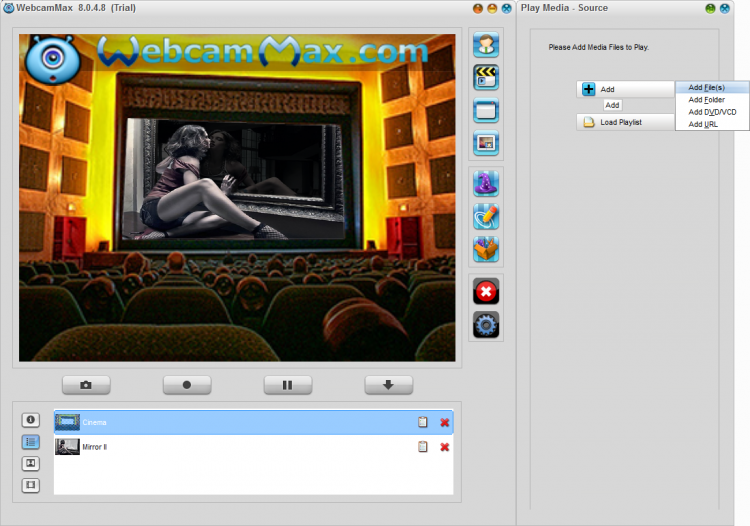
Task: Select the Play Media clapperboard icon
Action: (486, 77)
